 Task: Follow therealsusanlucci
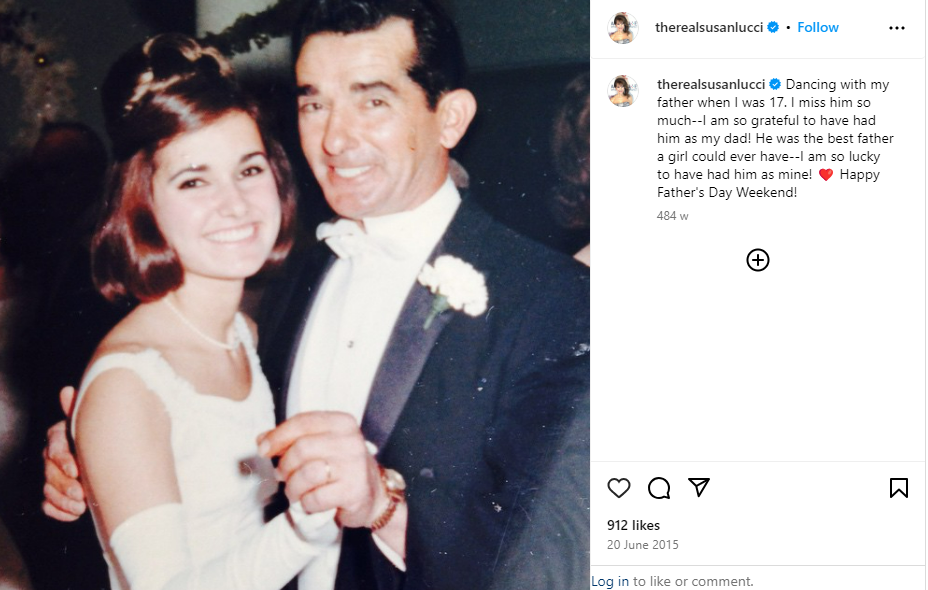tap(817, 27)
